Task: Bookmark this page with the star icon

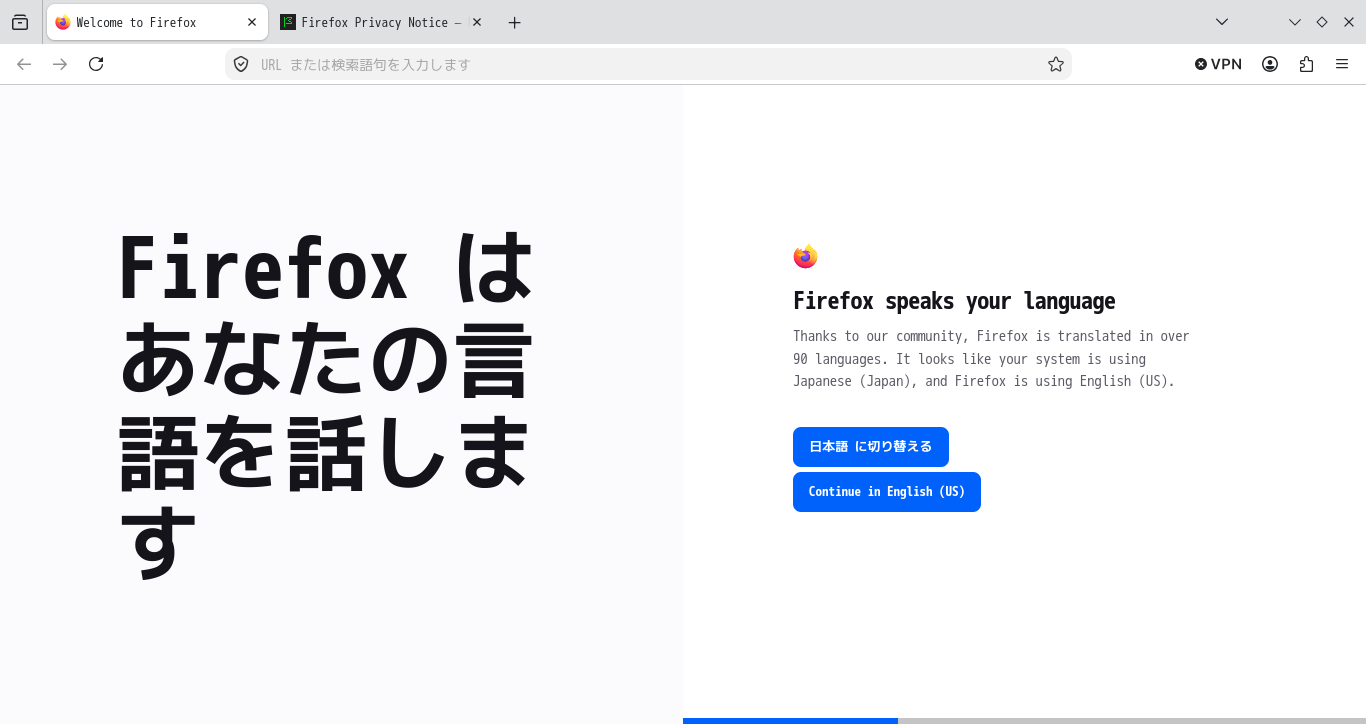Action: tap(1056, 64)
